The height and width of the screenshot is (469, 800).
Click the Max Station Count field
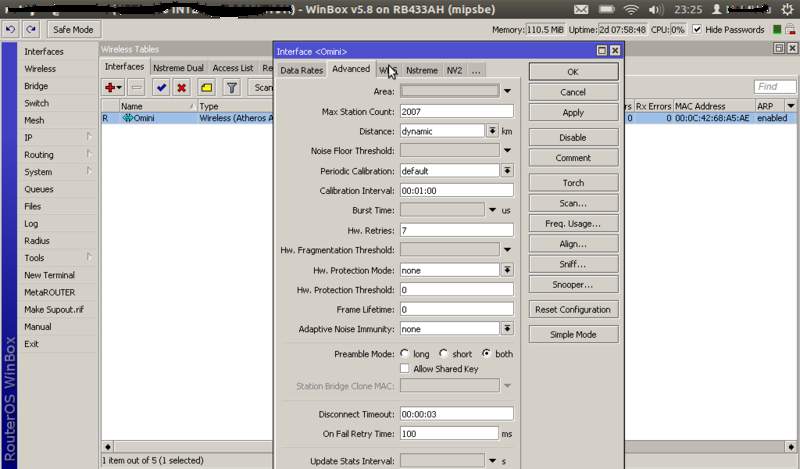coord(456,111)
